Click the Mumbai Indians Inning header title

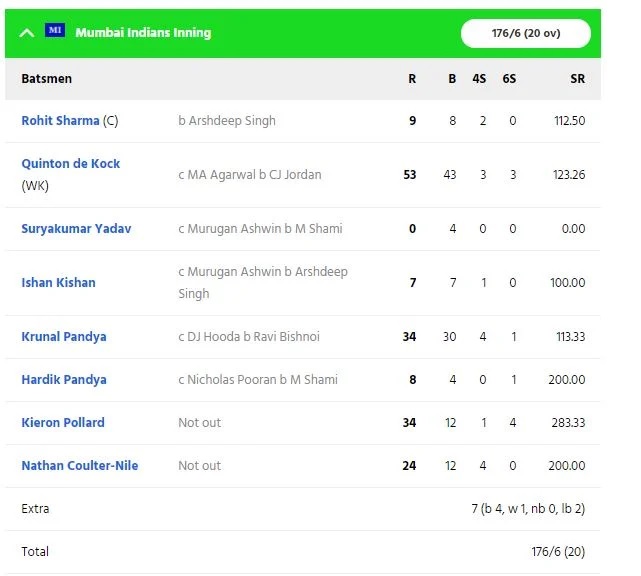143,33
